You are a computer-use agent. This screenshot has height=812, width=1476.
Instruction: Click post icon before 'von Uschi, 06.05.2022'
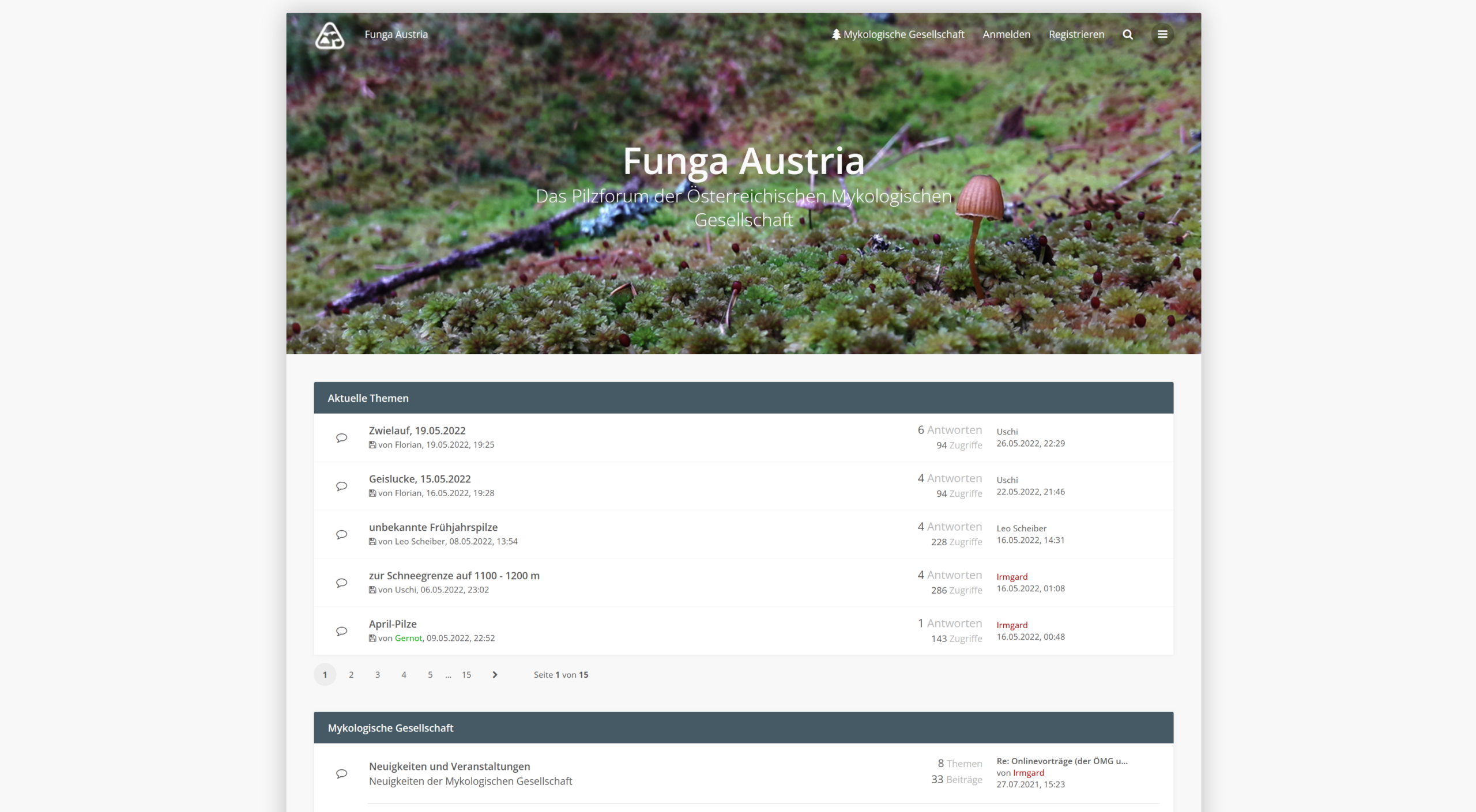tap(372, 590)
